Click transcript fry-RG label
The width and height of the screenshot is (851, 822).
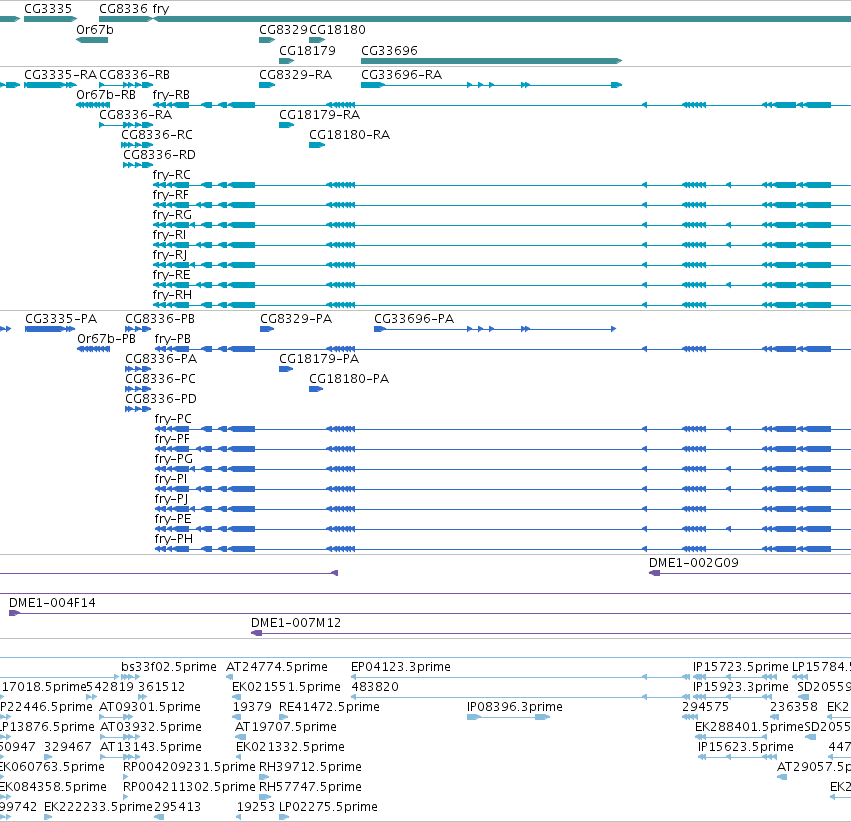pos(173,215)
